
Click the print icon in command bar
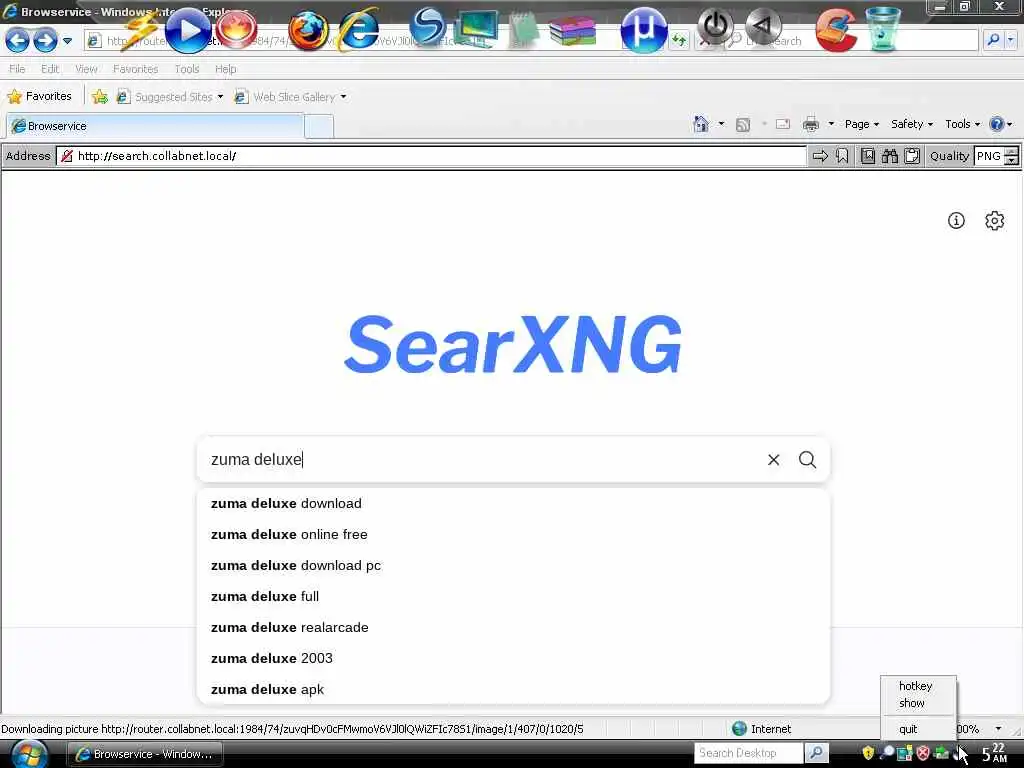pyautogui.click(x=811, y=123)
